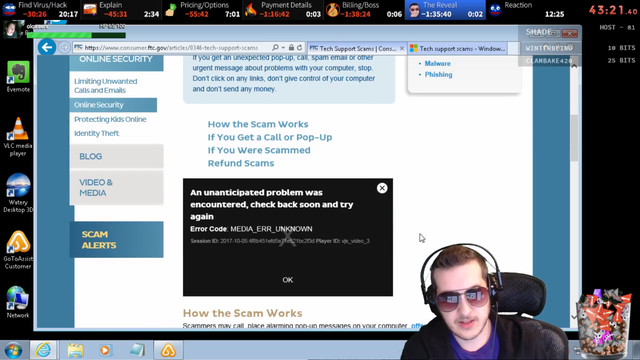The width and height of the screenshot is (640, 360).
Task: Click the search magnifier in address bar
Action: pyautogui.click(x=276, y=48)
